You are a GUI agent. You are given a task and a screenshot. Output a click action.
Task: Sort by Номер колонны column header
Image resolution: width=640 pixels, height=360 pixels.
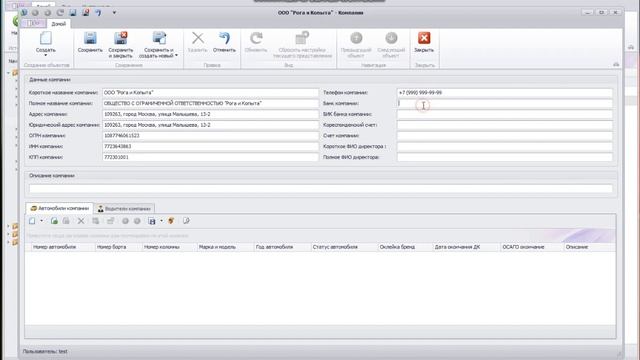(168, 247)
